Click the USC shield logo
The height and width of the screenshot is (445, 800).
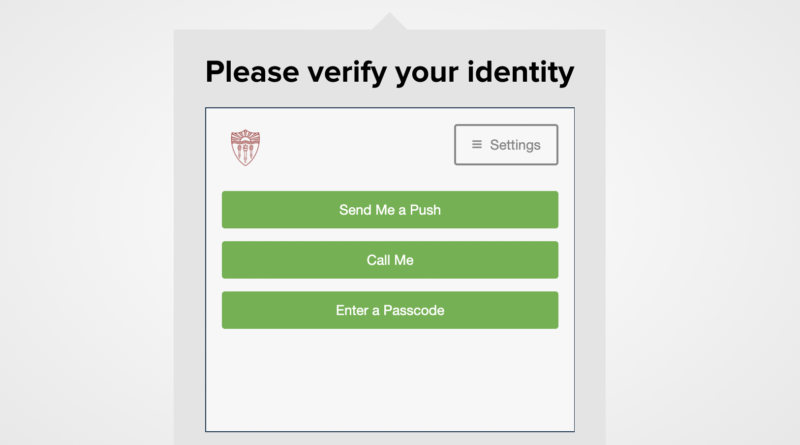click(244, 148)
